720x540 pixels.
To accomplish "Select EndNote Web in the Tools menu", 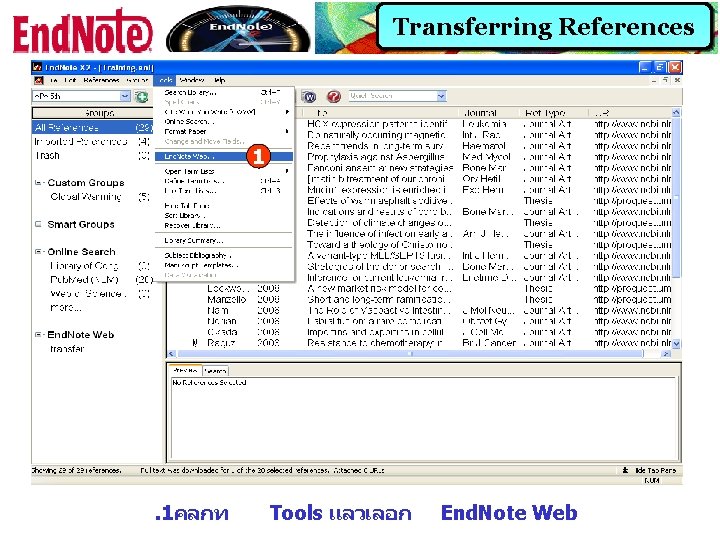I will pos(224,157).
